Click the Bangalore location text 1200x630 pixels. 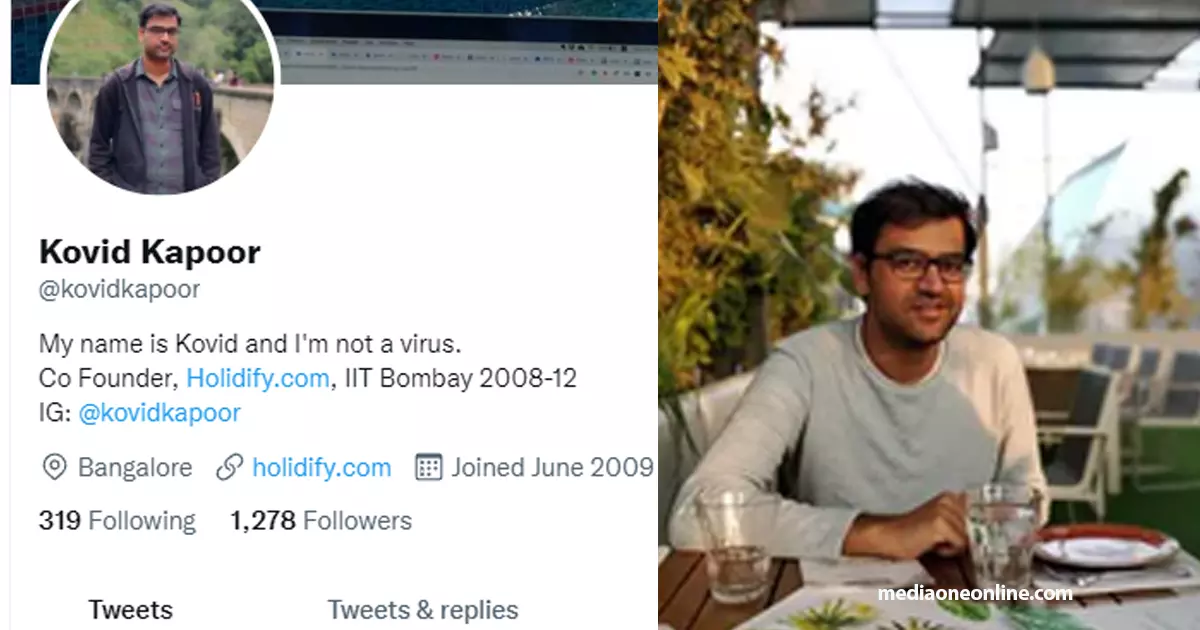(x=135, y=467)
